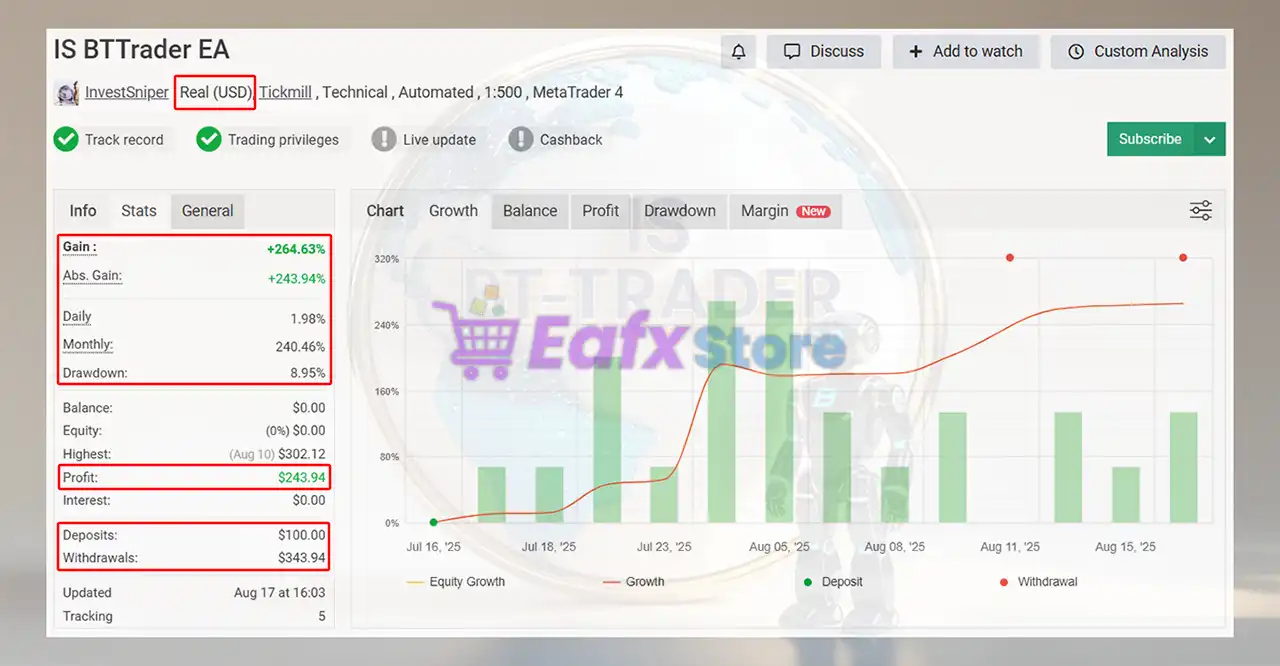This screenshot has width=1280, height=666.
Task: Click the Track record check icon
Action: point(66,139)
